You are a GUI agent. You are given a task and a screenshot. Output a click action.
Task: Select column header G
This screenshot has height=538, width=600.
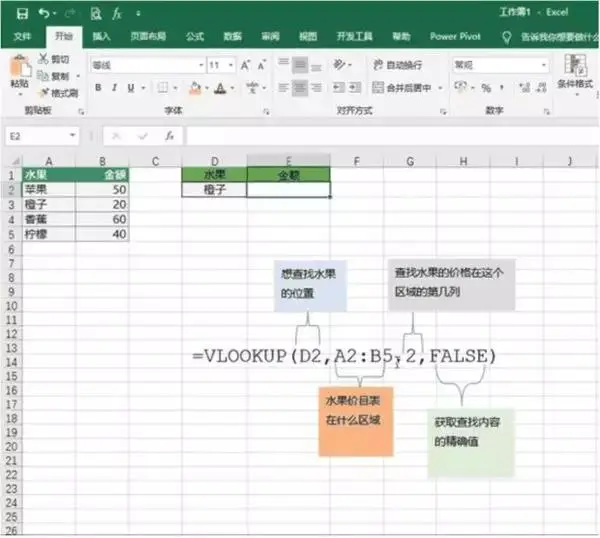click(x=410, y=161)
